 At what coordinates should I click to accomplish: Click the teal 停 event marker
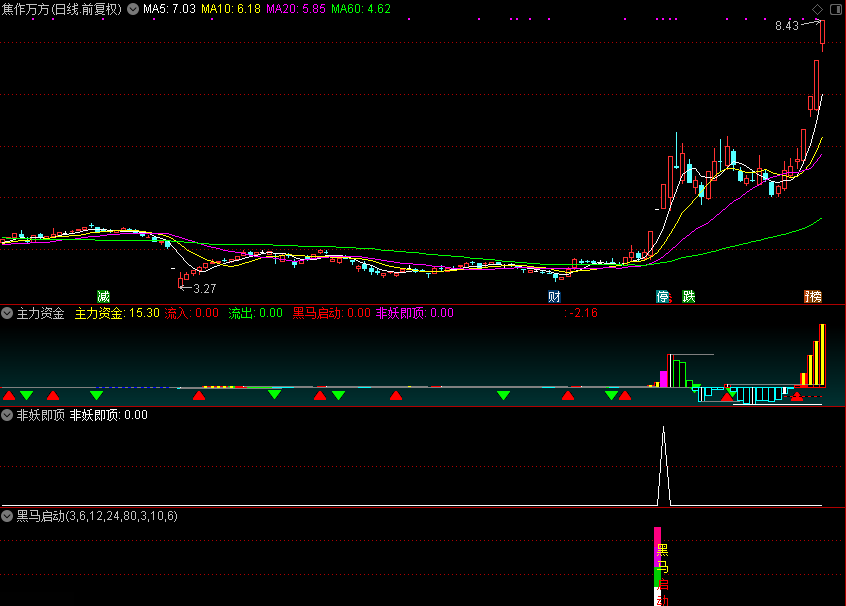663,296
